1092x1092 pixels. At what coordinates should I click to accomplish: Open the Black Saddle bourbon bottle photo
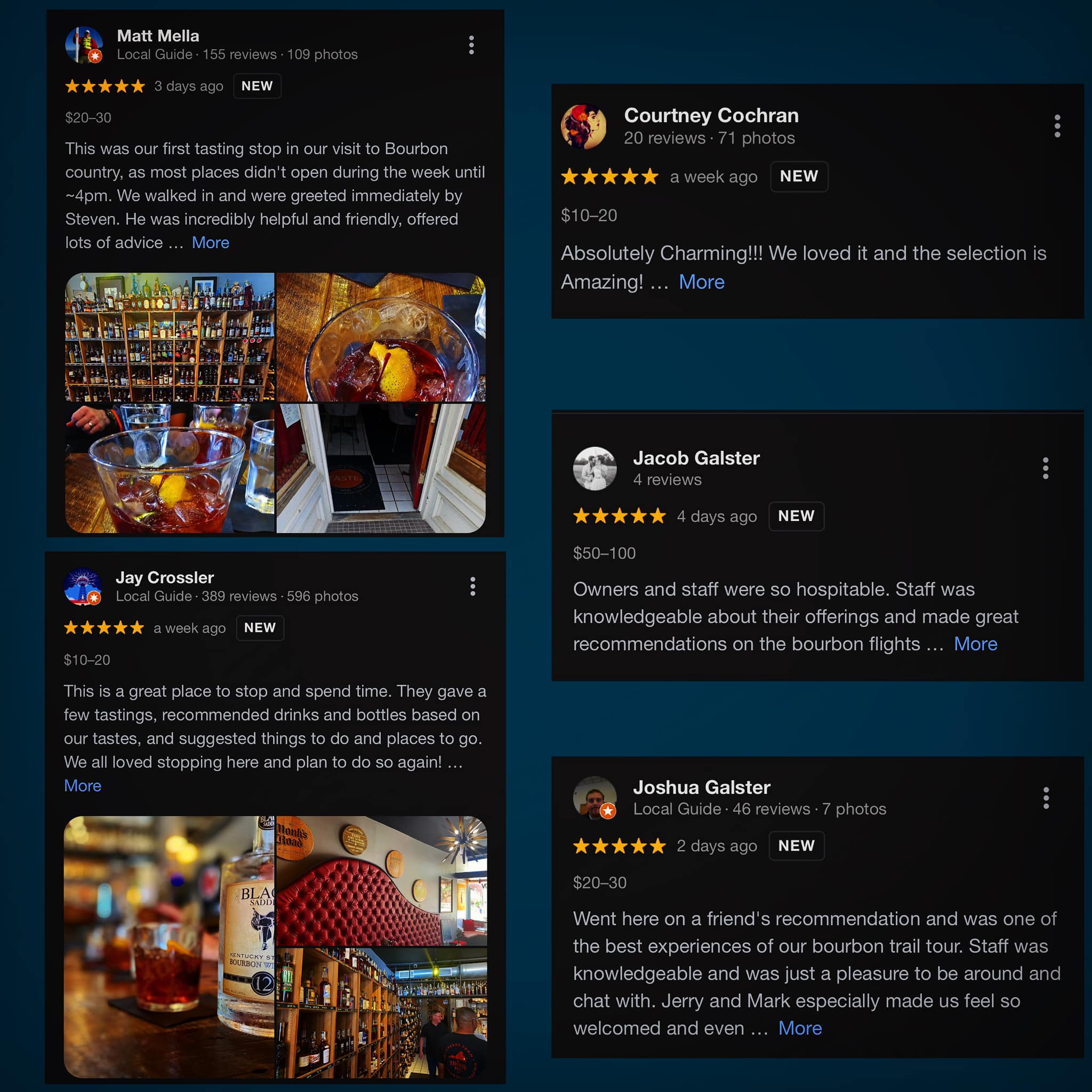coord(169,947)
